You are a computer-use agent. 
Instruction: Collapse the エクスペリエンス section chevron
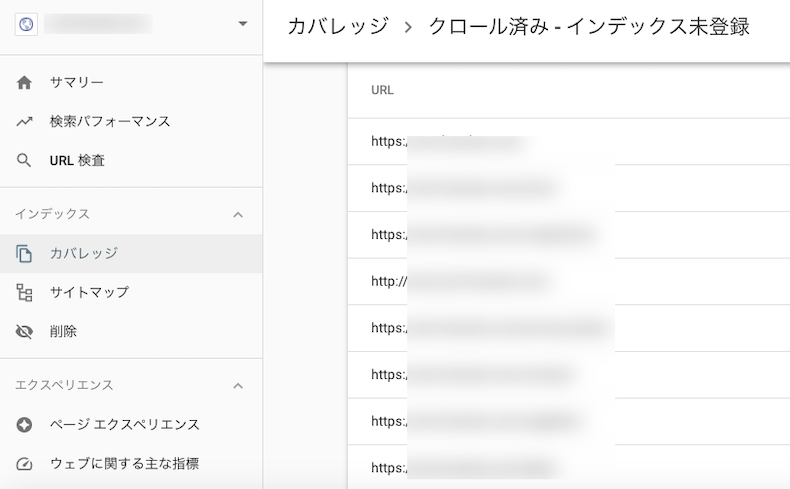[238, 386]
